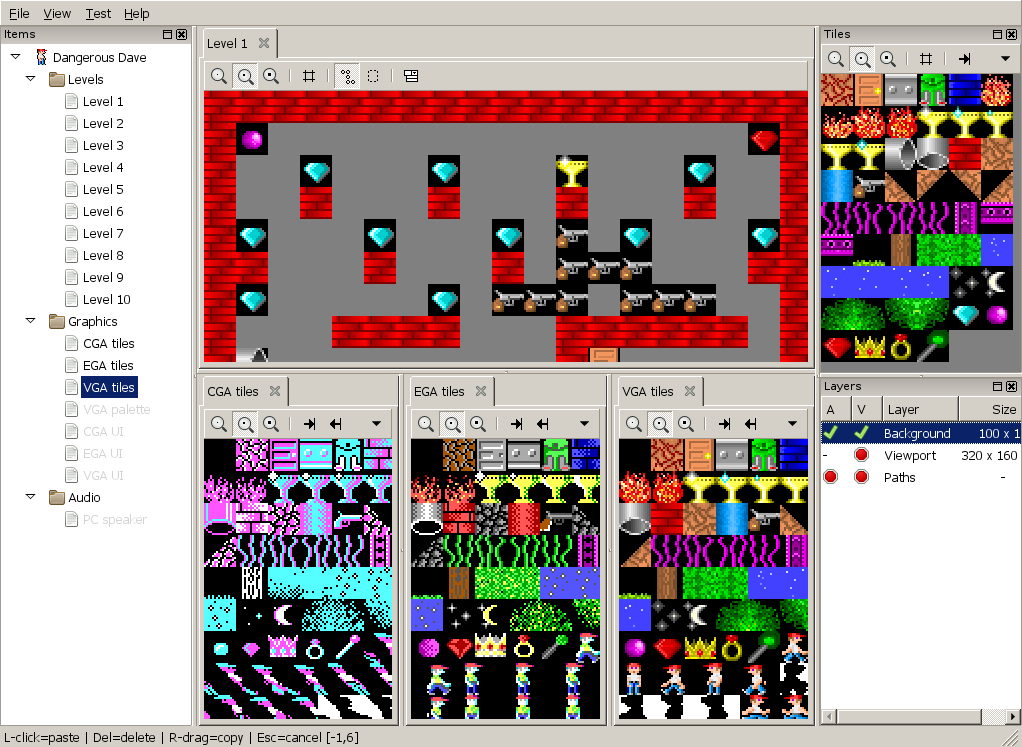Viewport: 1022px width, 747px height.
Task: Open dropdown arrow in VGA tiles toolbar
Action: click(792, 424)
